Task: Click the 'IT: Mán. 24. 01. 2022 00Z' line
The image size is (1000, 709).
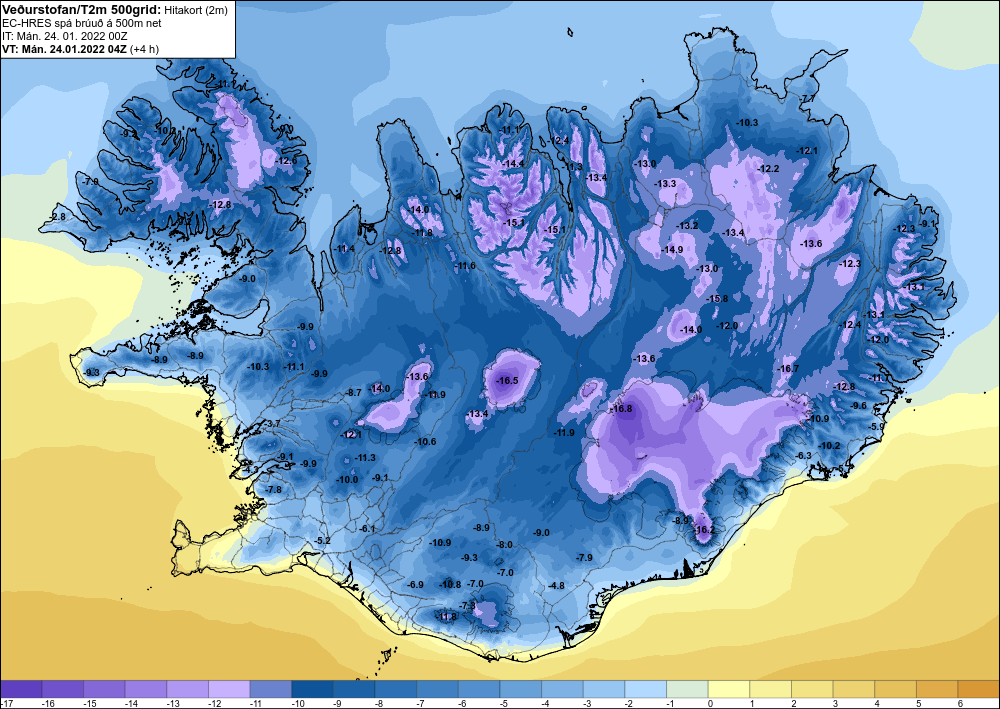Action: coord(65,36)
